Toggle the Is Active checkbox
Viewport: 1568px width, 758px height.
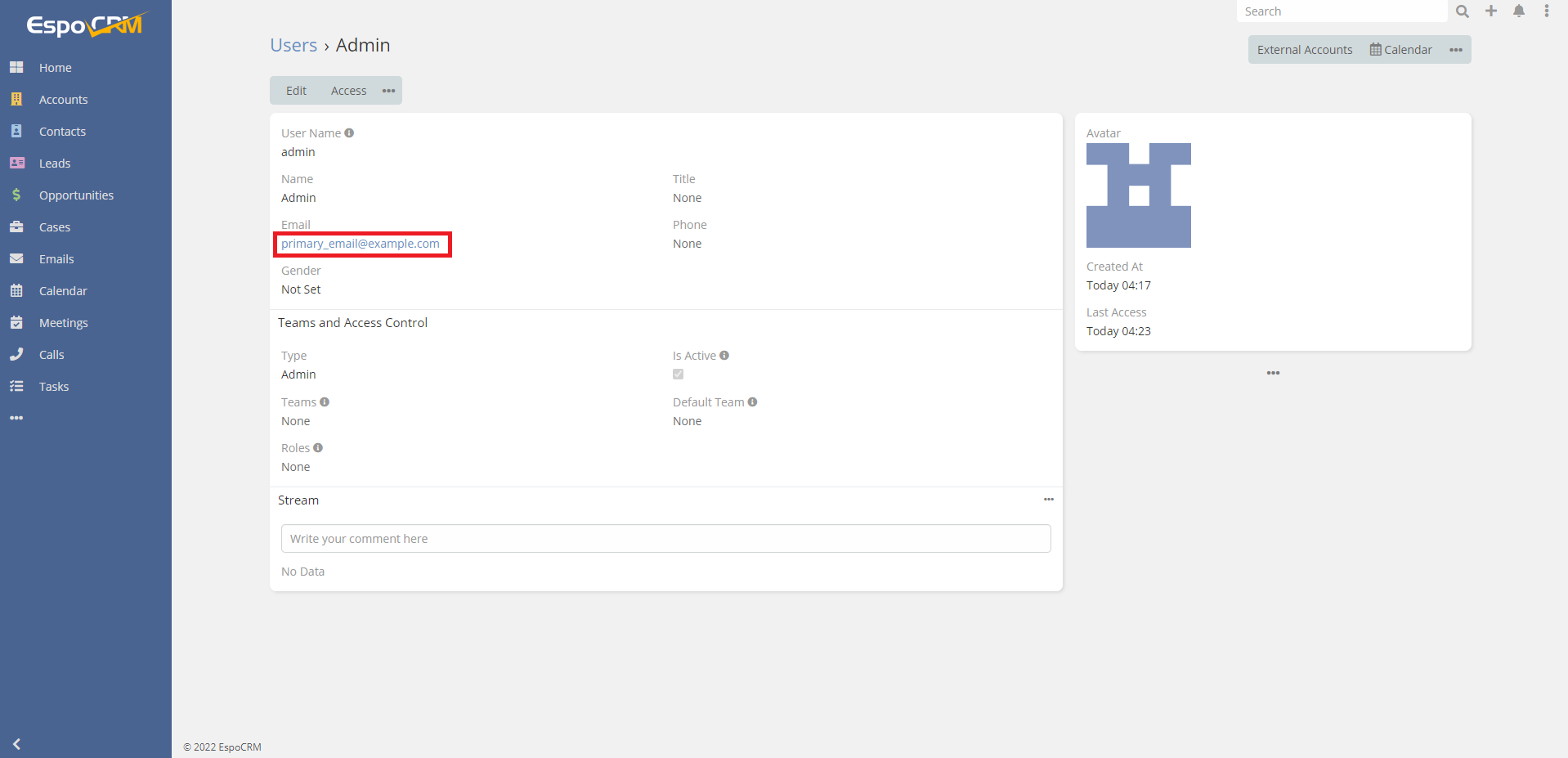tap(678, 374)
